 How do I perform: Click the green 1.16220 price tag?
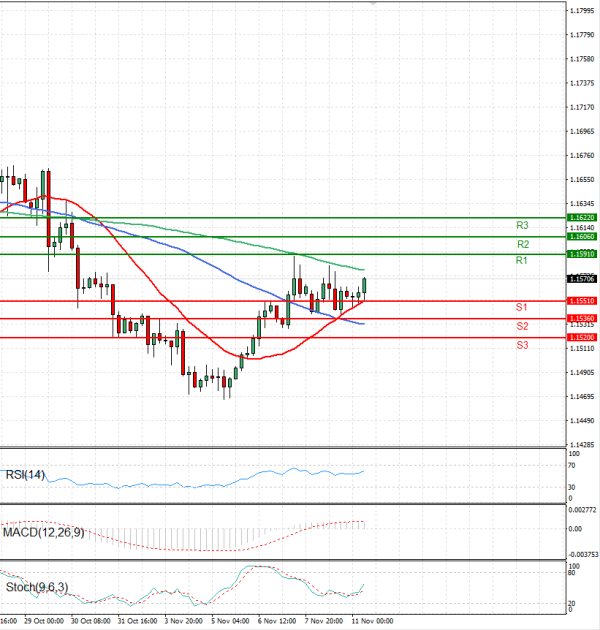point(581,217)
